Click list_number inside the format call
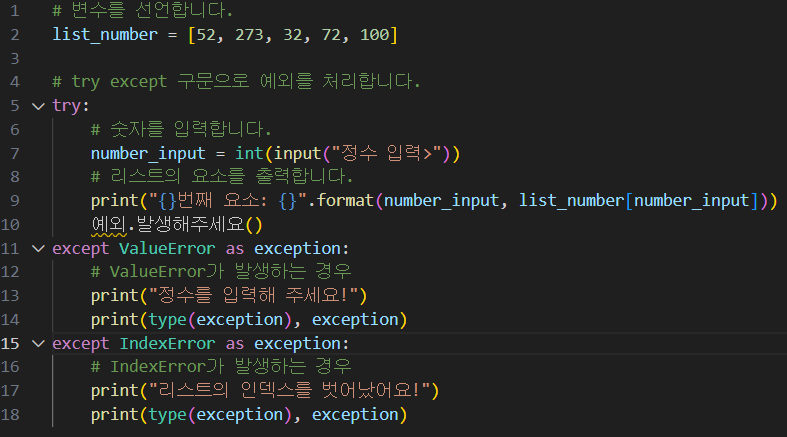787x437 pixels. pyautogui.click(x=571, y=201)
